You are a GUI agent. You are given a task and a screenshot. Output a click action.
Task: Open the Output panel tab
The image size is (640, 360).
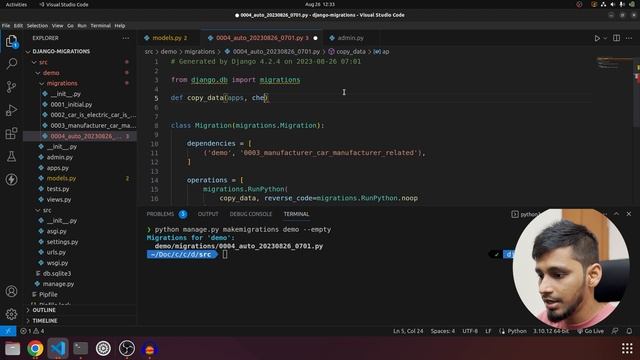coord(208,214)
